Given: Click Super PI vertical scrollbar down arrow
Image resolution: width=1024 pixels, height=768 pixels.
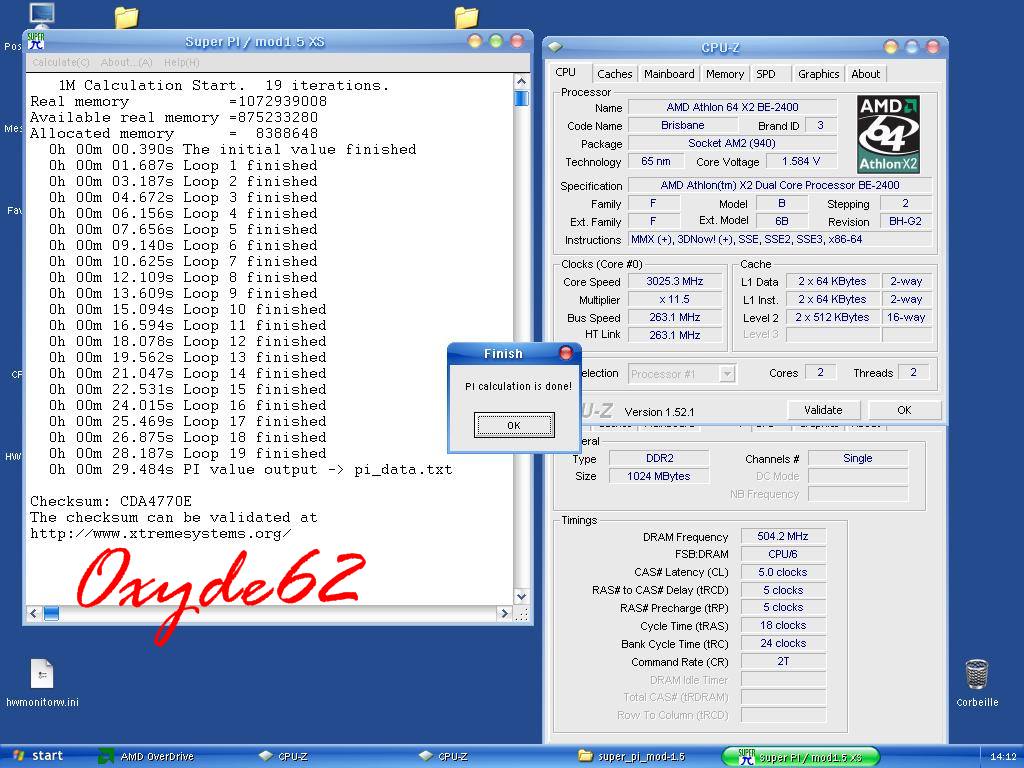Looking at the screenshot, I should click(x=521, y=596).
